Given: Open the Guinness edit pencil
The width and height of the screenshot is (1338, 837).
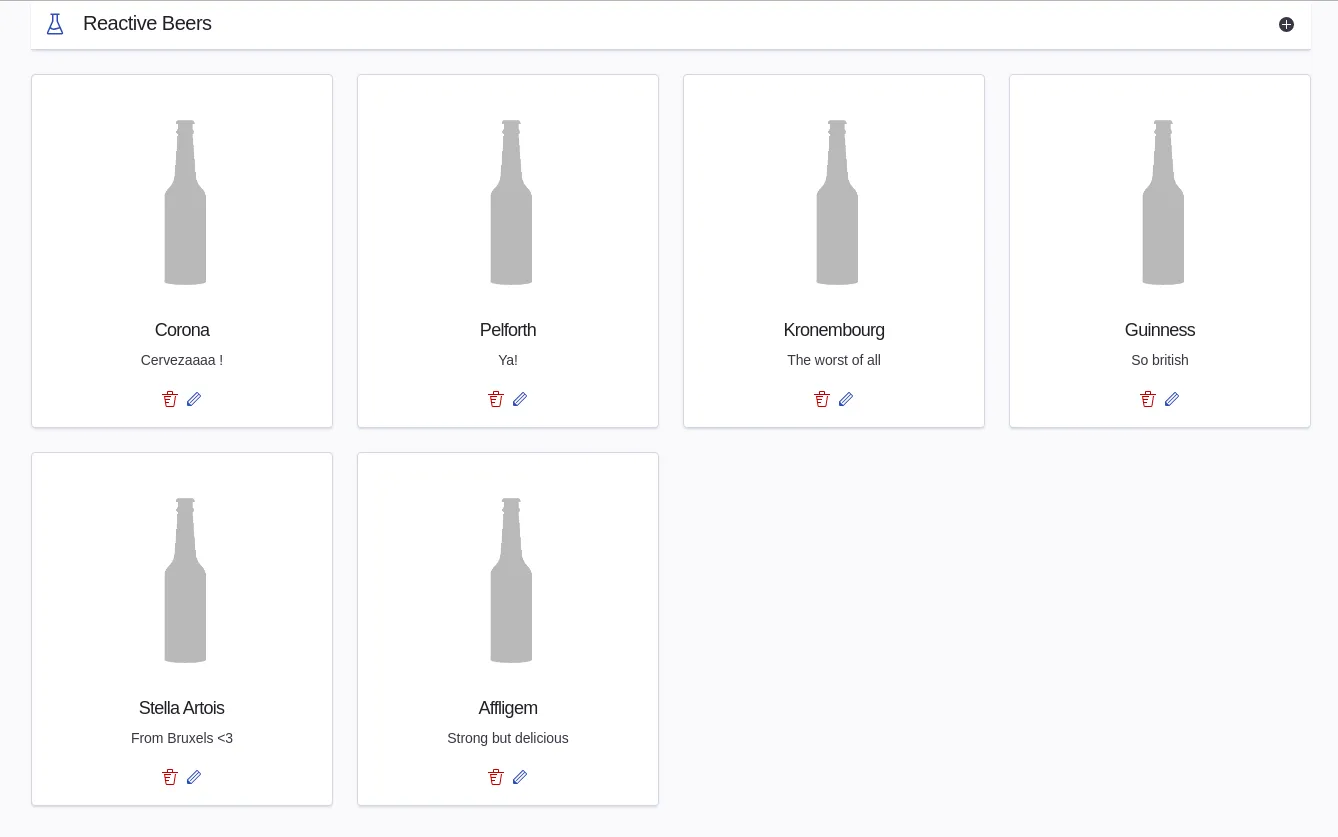Looking at the screenshot, I should [x=1172, y=399].
